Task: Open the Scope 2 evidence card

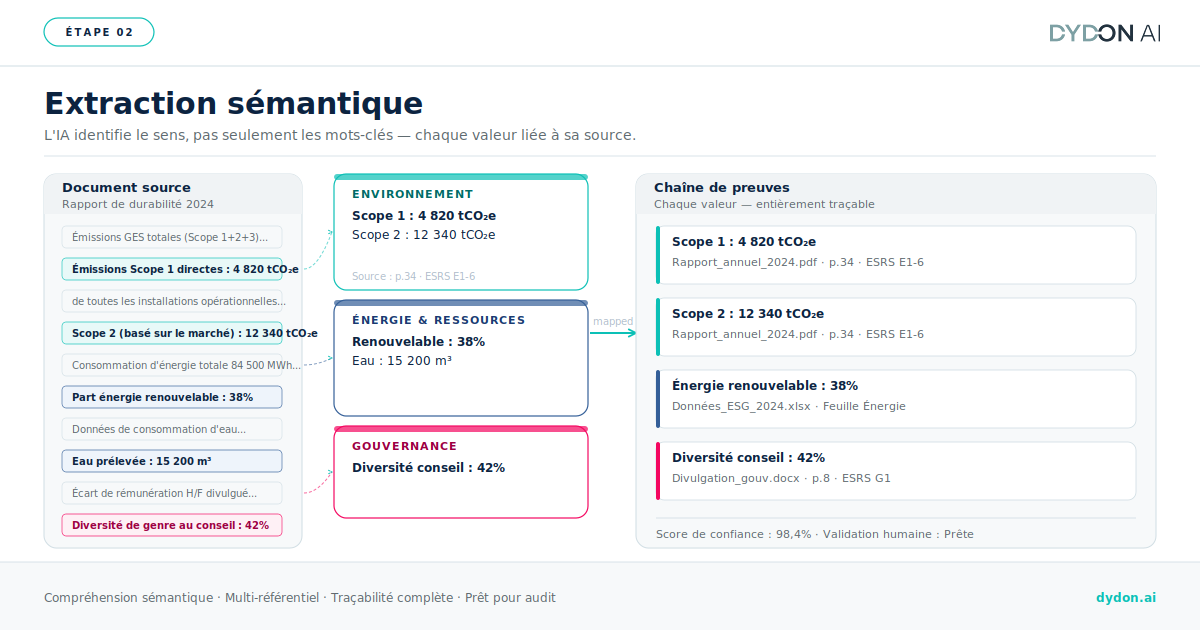Action: [896, 326]
